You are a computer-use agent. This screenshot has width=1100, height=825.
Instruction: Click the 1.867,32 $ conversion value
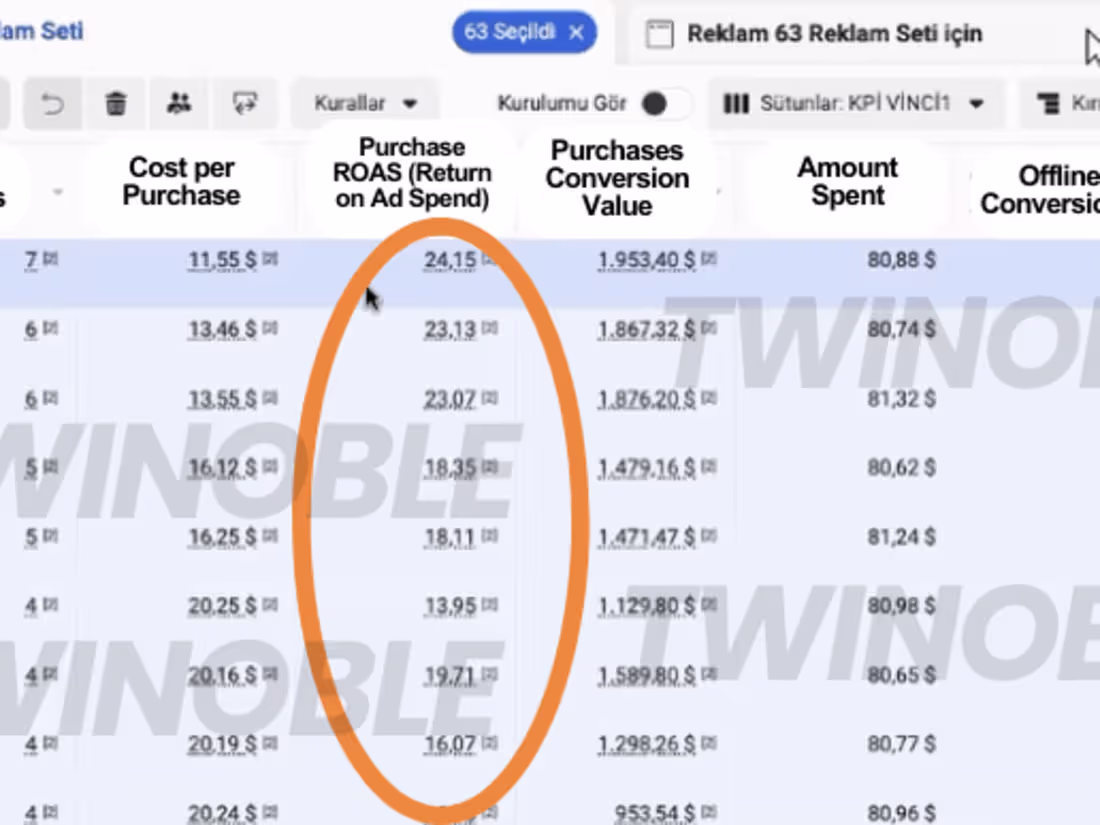[647, 329]
